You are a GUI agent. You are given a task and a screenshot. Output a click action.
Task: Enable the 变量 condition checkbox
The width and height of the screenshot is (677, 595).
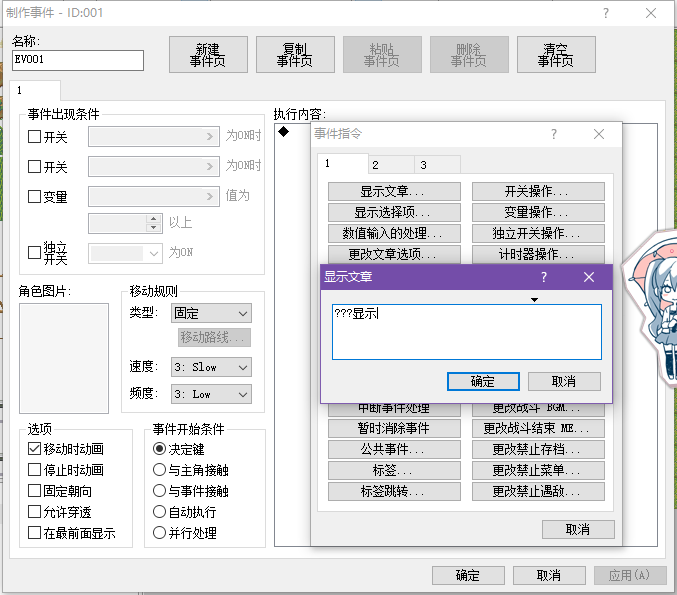click(x=34, y=196)
